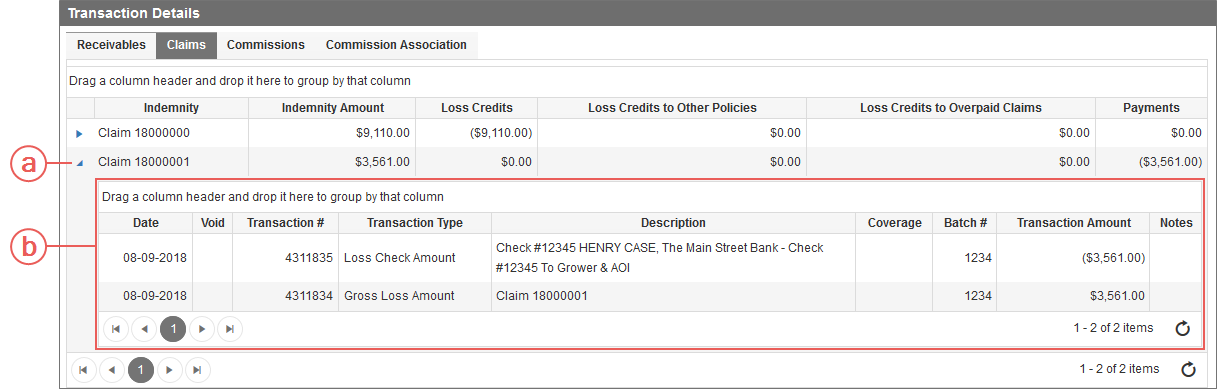Open the Commission Association tab
1217x389 pixels.
click(396, 45)
